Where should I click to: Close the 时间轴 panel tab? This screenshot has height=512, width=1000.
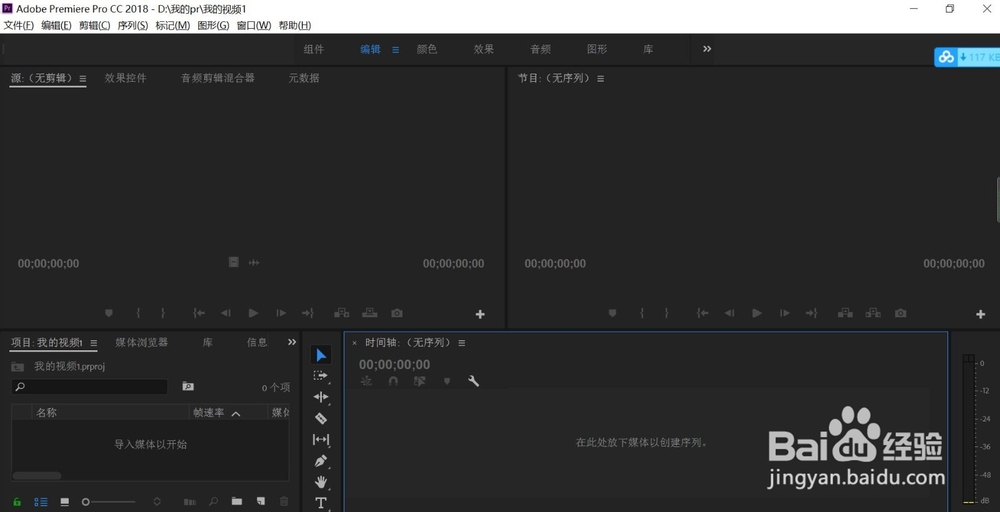coord(355,343)
